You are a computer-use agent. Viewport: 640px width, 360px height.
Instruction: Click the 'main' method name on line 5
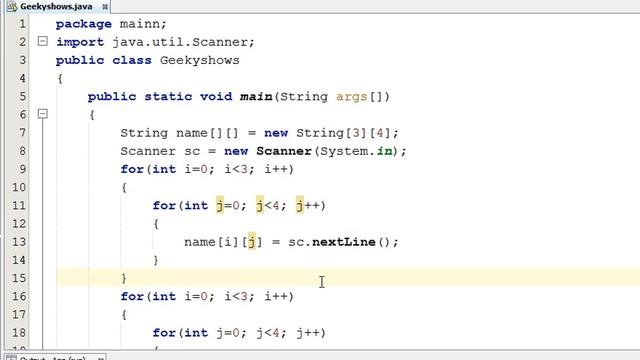(256, 97)
